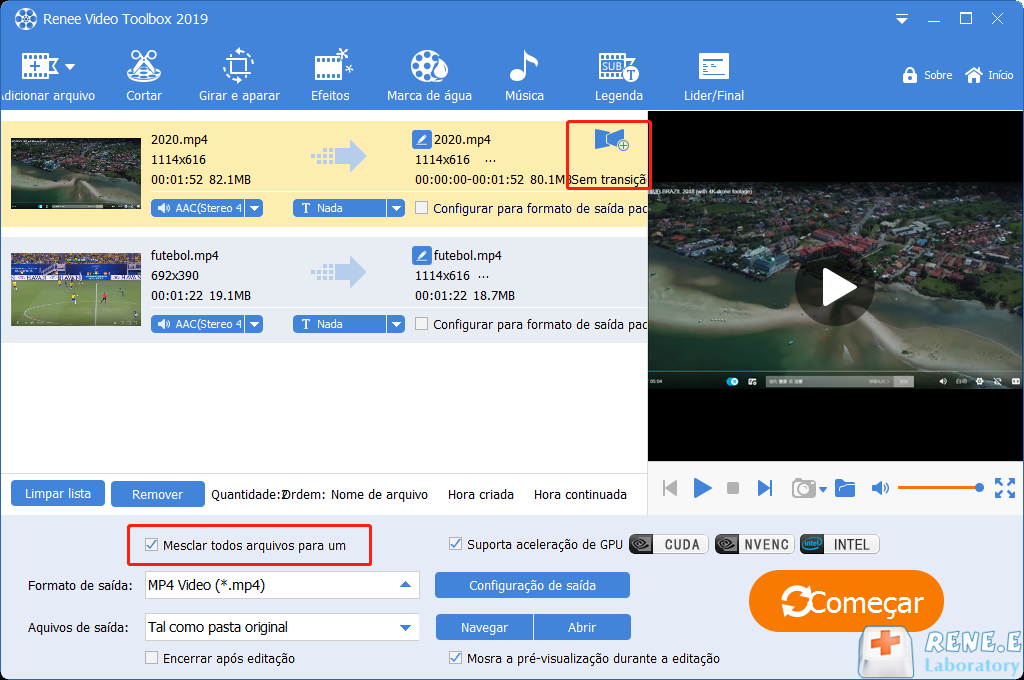Enable Encerrar após editação checkbox
The image size is (1024, 680).
pos(152,658)
